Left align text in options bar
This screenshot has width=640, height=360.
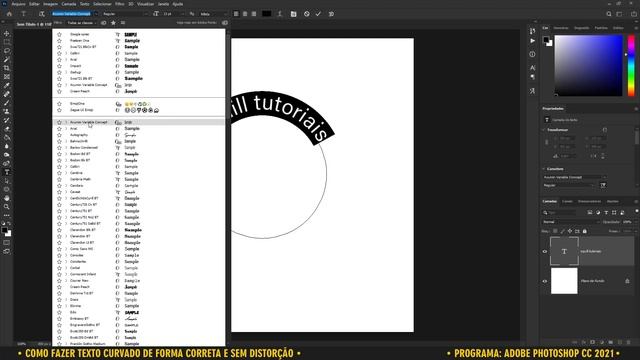(x=236, y=14)
